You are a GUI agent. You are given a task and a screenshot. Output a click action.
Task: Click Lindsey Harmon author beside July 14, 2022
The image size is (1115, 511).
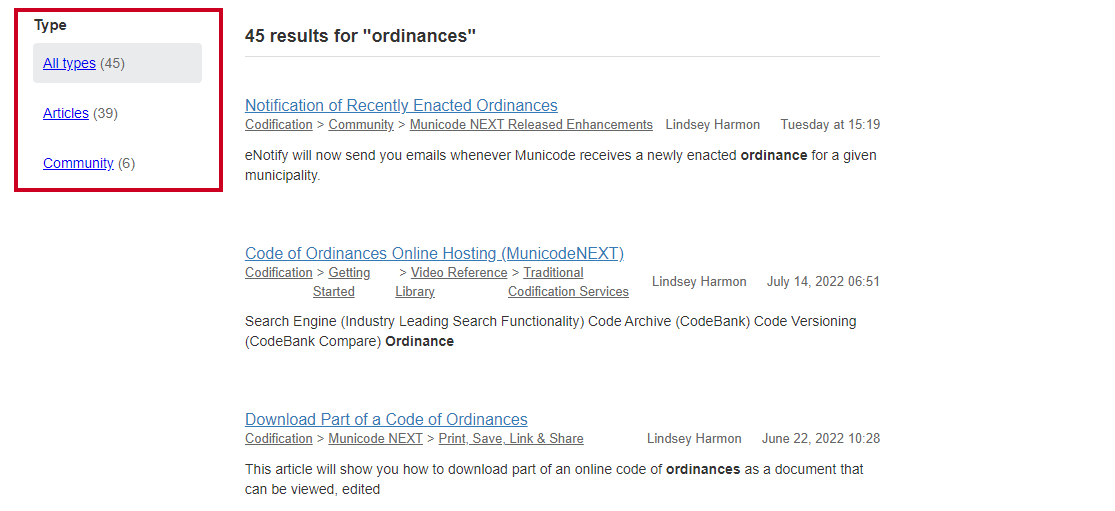pos(699,281)
